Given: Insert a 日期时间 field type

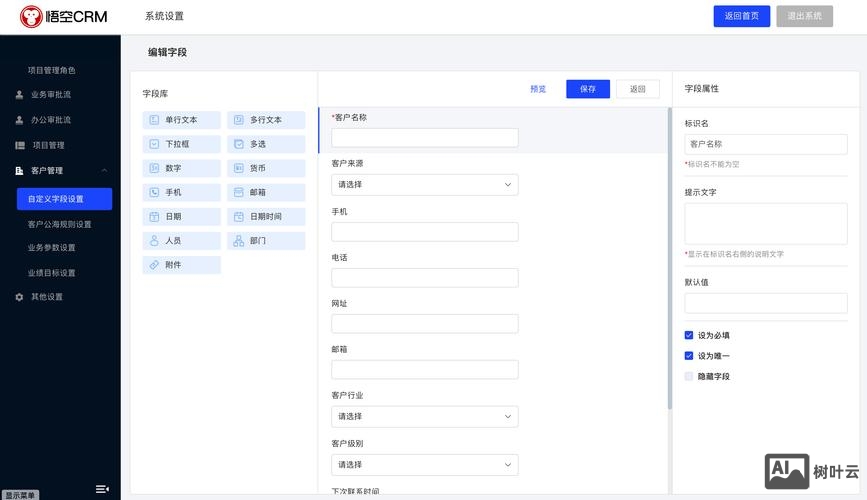Looking at the screenshot, I should pyautogui.click(x=266, y=216).
